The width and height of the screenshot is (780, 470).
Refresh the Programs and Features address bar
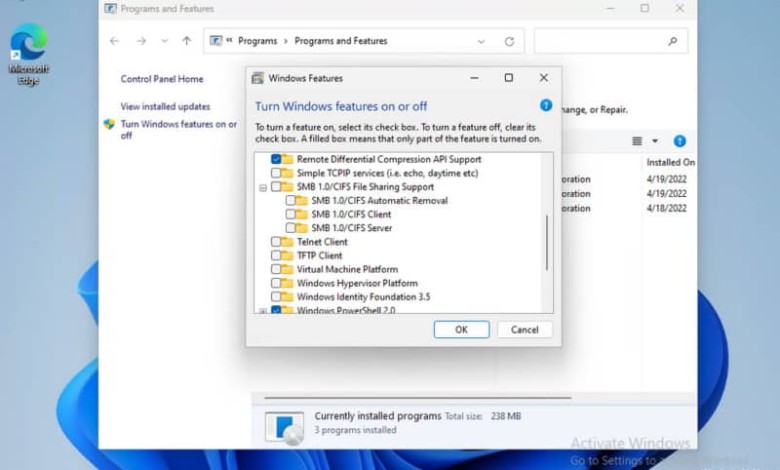pos(509,41)
